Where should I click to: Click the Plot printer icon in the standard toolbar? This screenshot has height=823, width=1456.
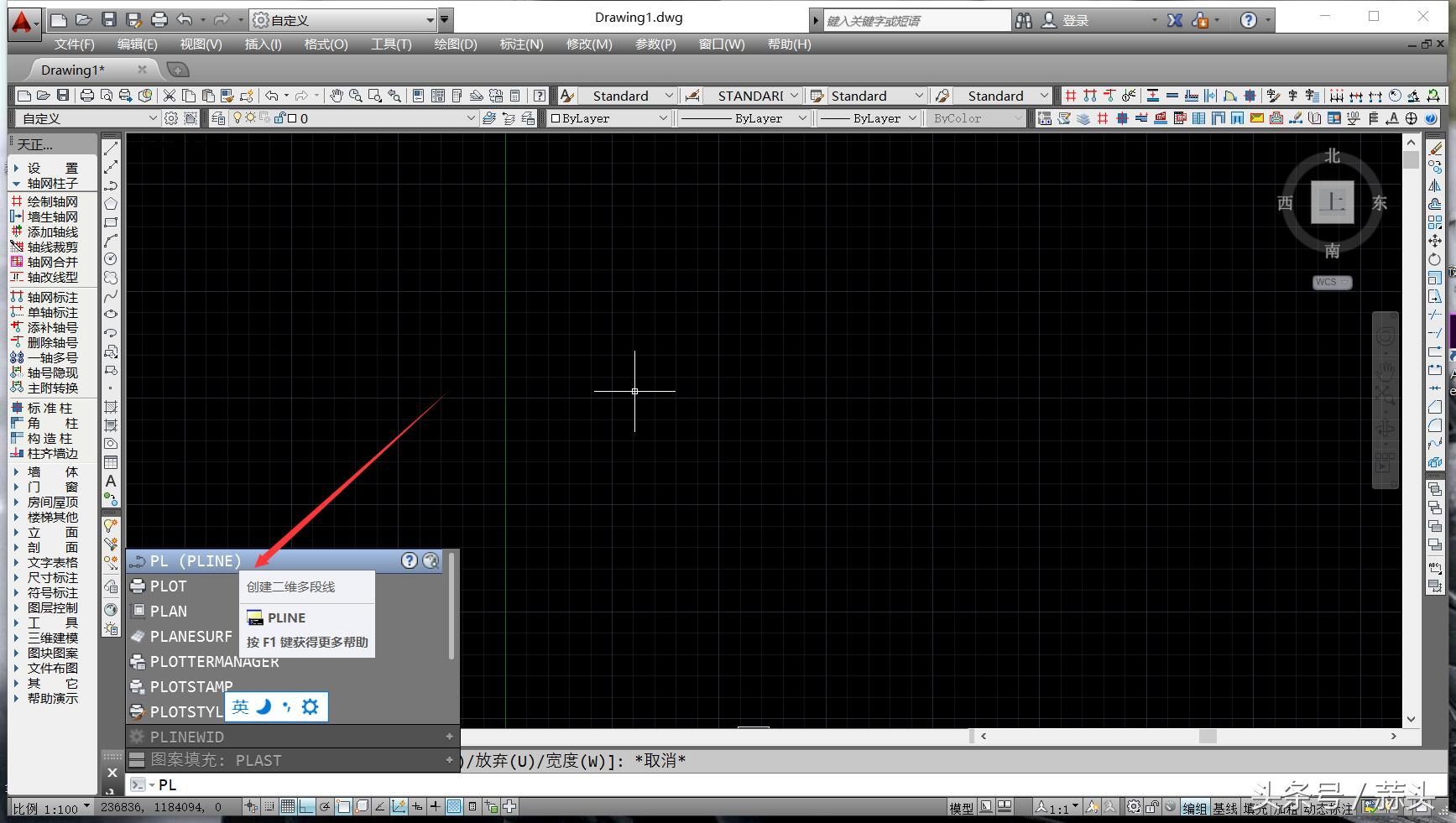click(86, 96)
